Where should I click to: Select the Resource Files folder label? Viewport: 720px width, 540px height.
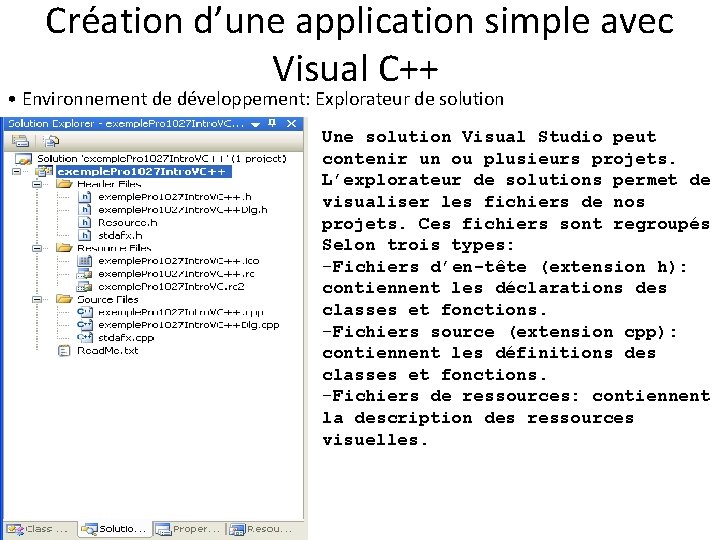114,248
